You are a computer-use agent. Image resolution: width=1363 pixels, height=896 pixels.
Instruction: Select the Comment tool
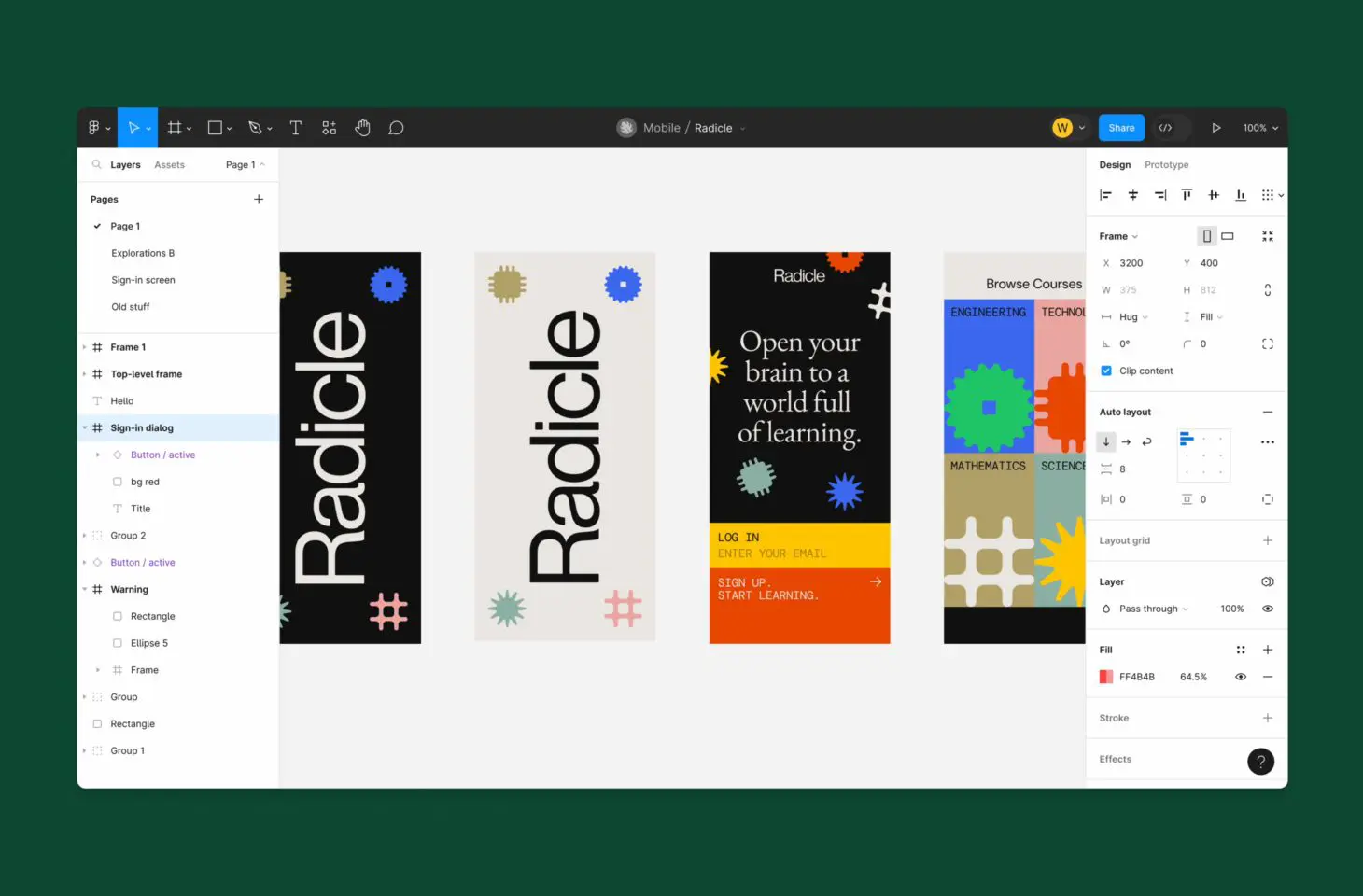[396, 128]
